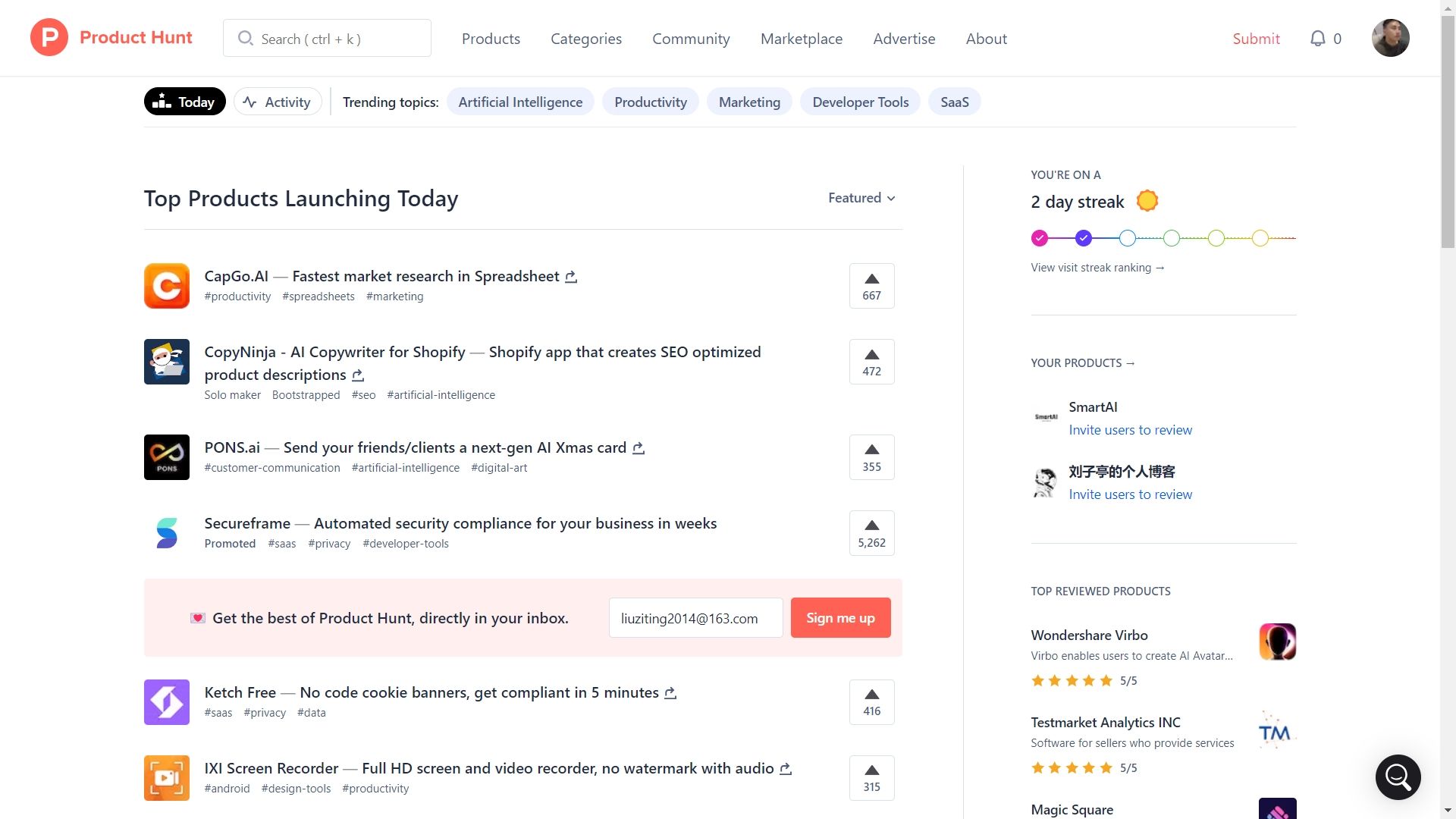Invite users to review SmartAI
Image resolution: width=1456 pixels, height=819 pixels.
[1130, 430]
